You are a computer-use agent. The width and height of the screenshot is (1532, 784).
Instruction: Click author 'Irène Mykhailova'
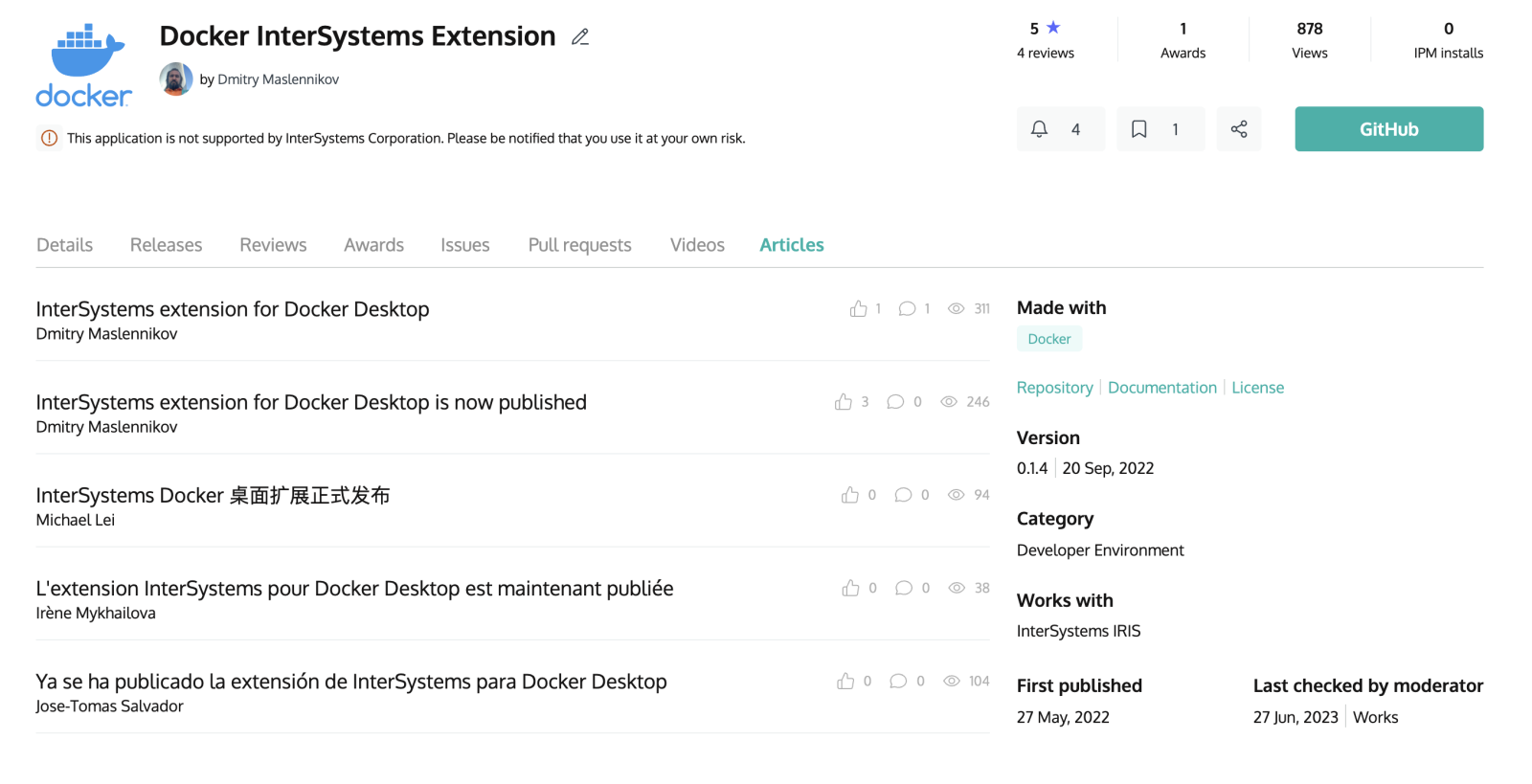click(x=96, y=613)
